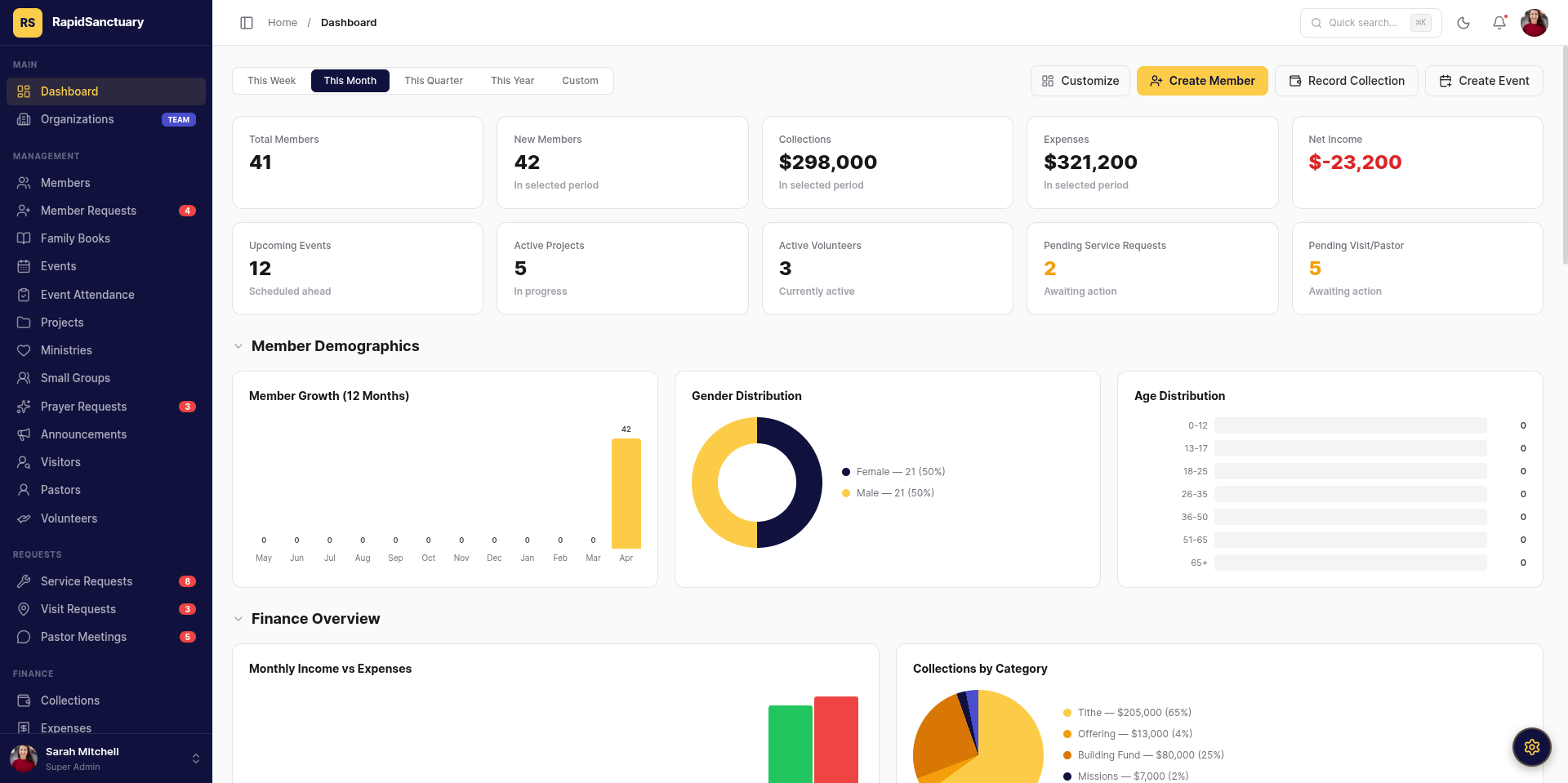Screen dimensions: 1568x783
Task: Open Event Attendance
Action: (x=106, y=295)
